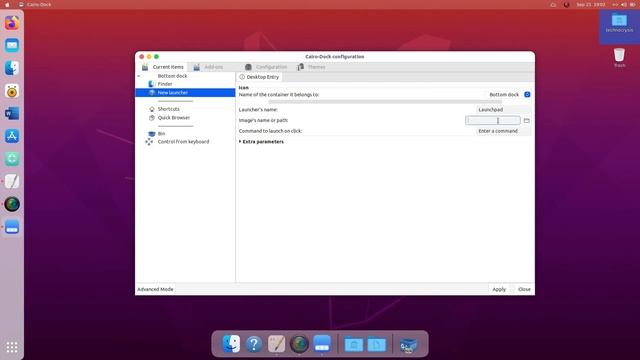The width and height of the screenshot is (640, 360).
Task: Open the technocrysis folder on the desktop
Action: (619, 23)
